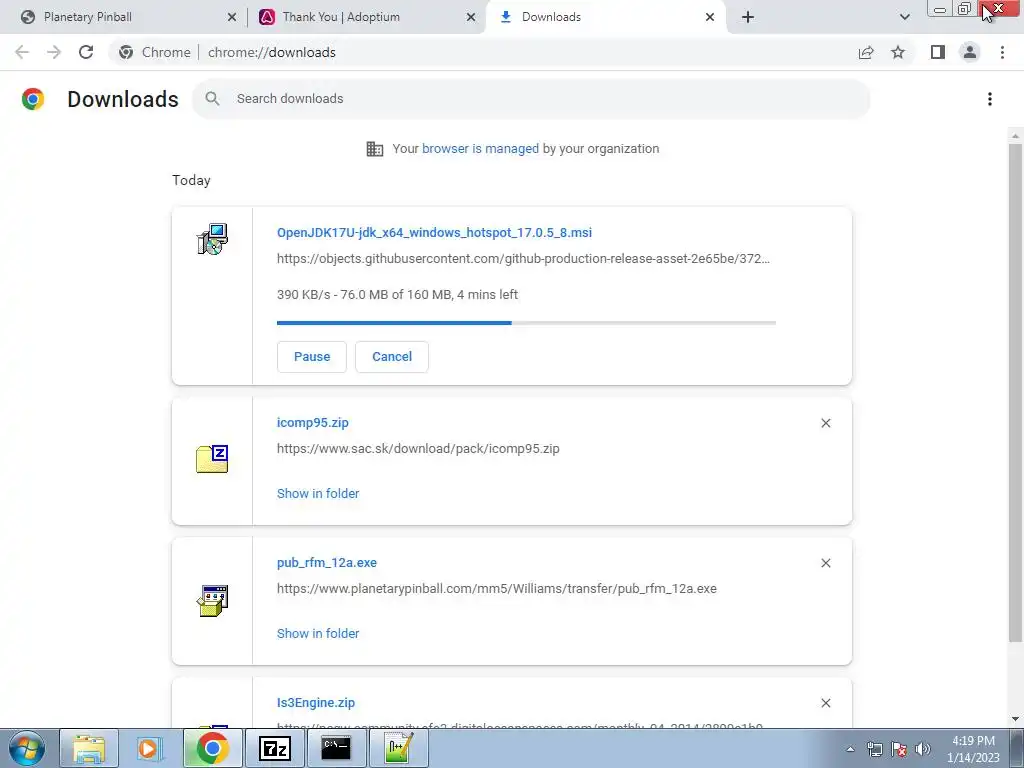Click the volume speaker tray icon
Viewport: 1024px width, 768px height.
tap(923, 749)
